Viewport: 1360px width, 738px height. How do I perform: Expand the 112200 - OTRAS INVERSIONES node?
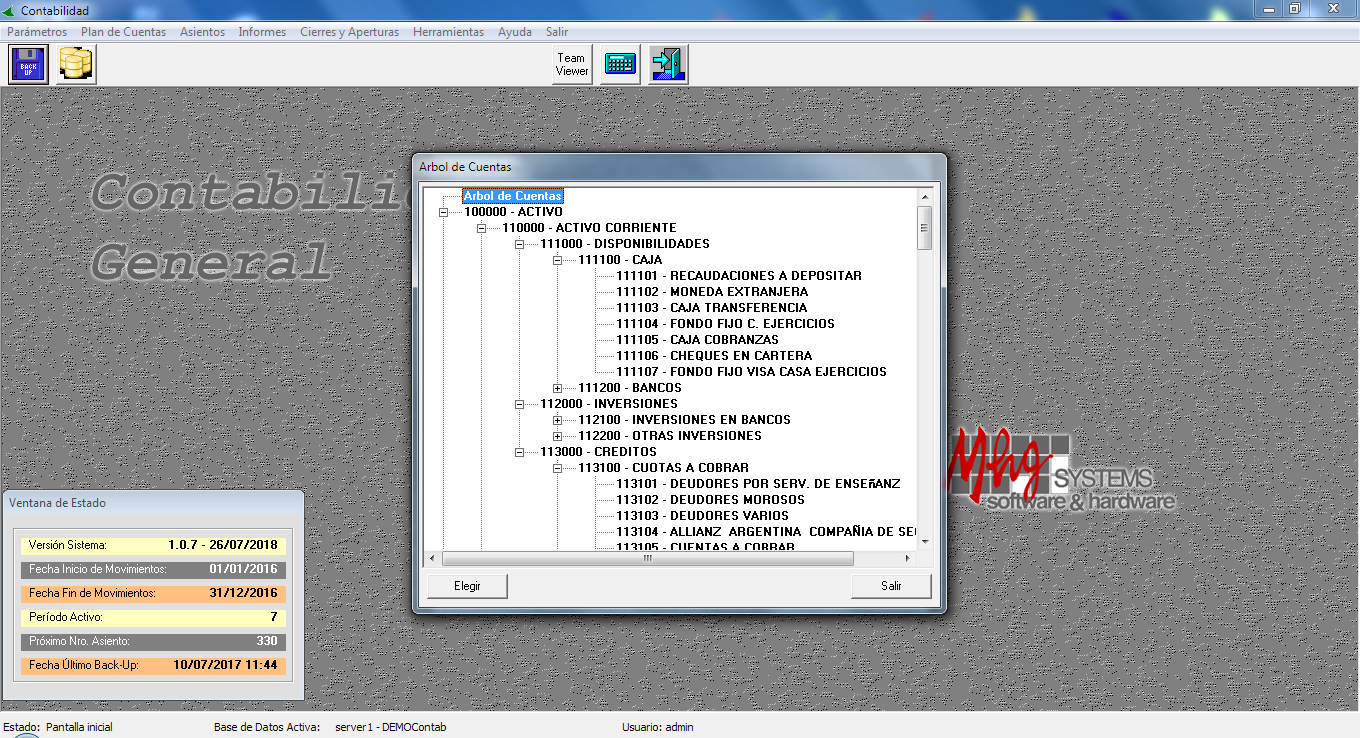(x=558, y=436)
